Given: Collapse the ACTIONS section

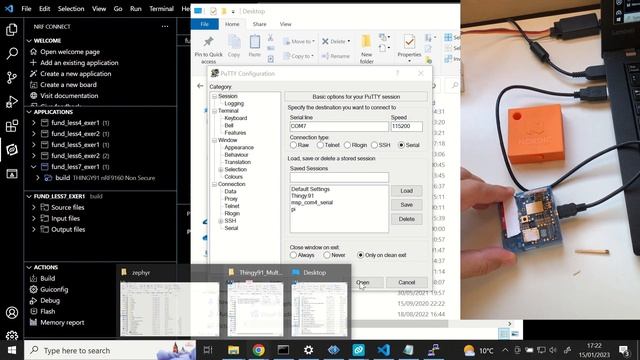Looking at the screenshot, I should [29, 267].
